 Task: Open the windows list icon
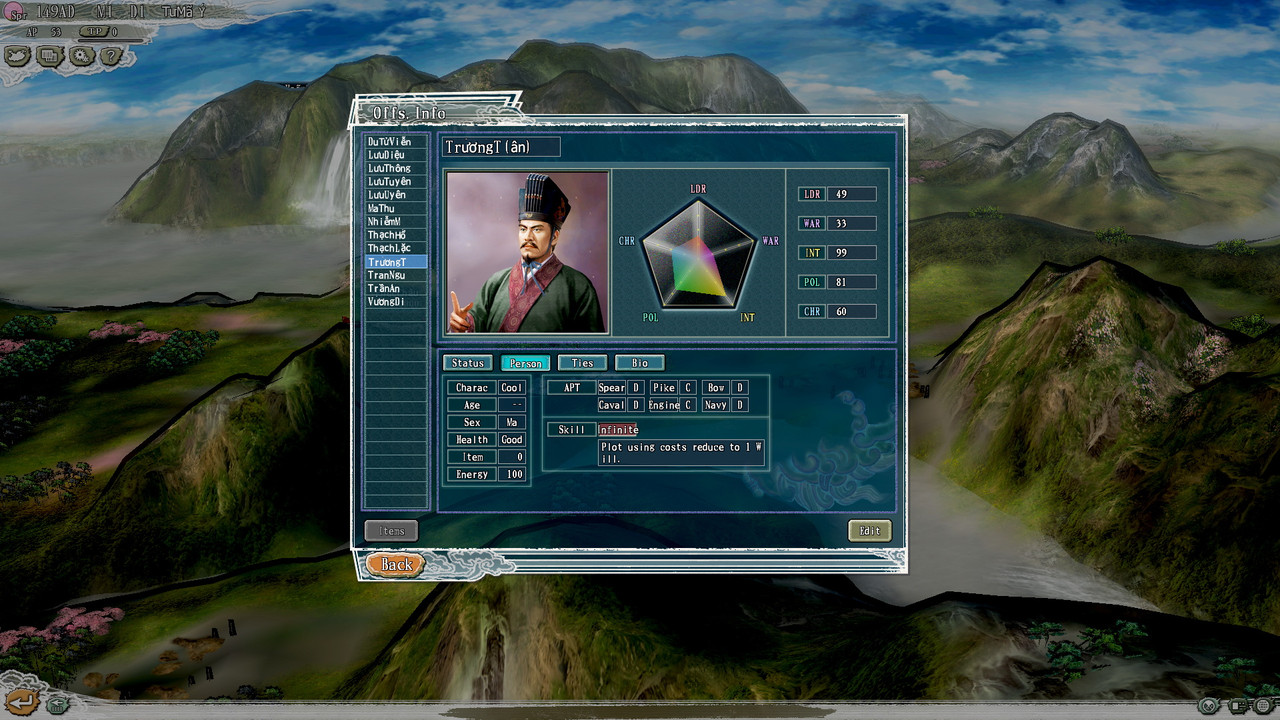[x=48, y=56]
